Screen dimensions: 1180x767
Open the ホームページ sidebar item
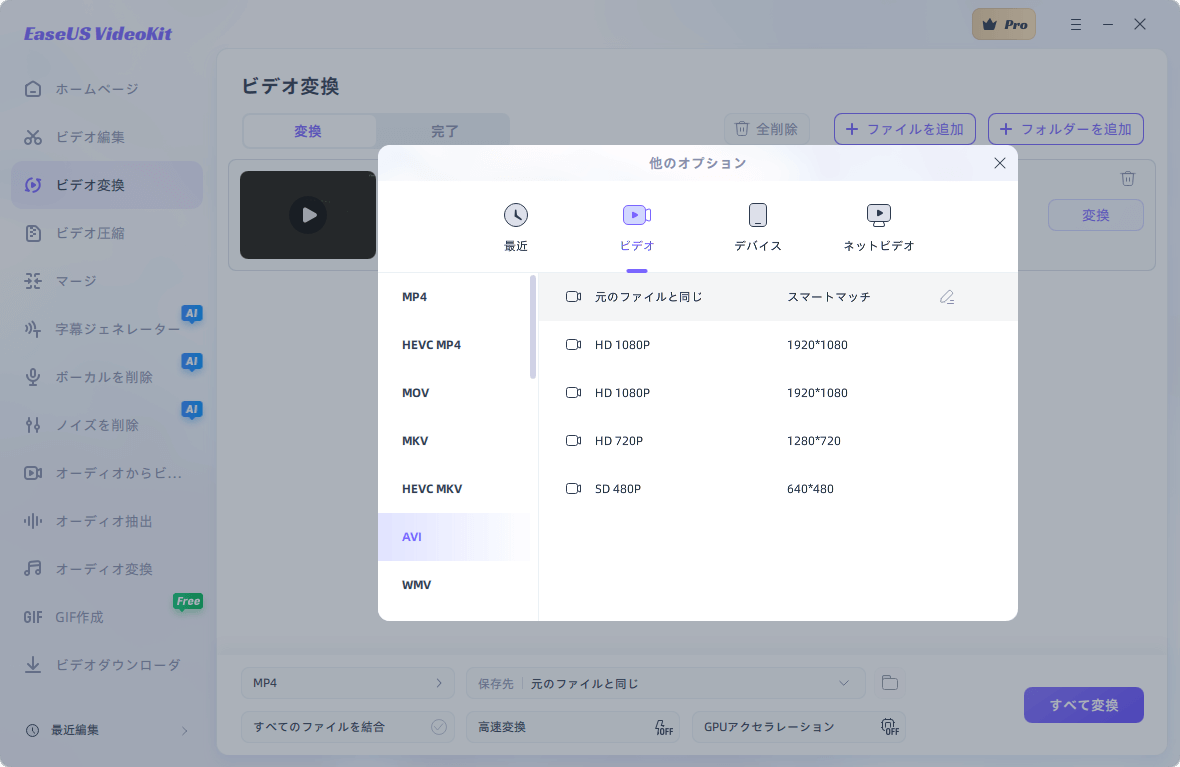coord(107,89)
